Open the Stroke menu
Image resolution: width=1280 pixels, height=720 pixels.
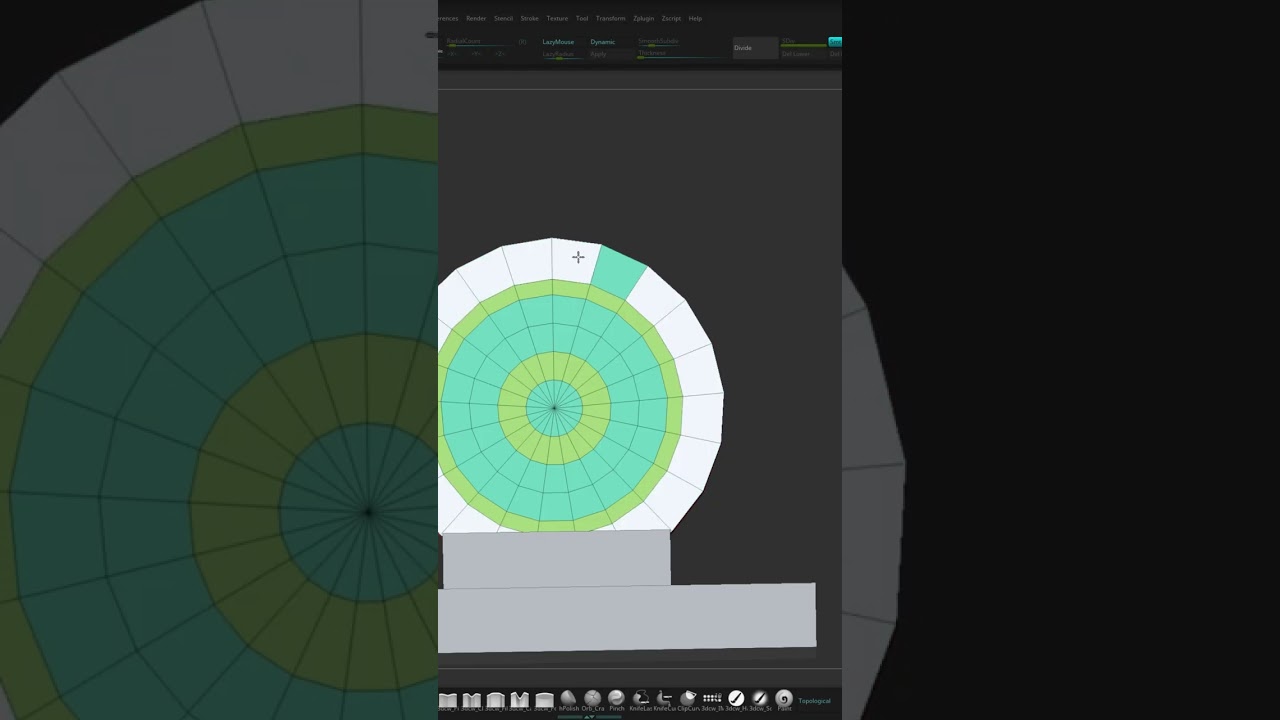point(529,18)
